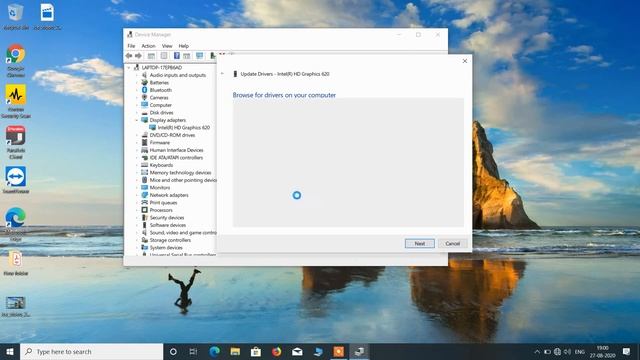Click the blue Help toolbar icon

[x=176, y=56]
